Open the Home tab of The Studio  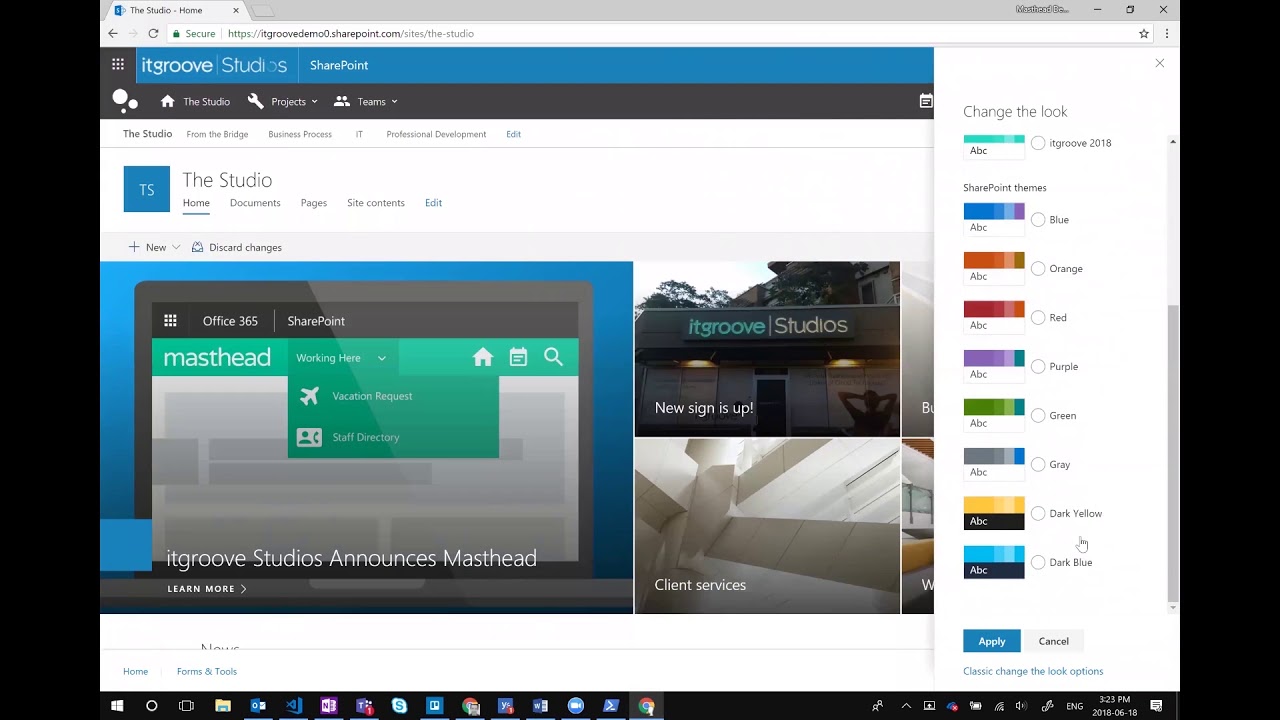click(196, 203)
